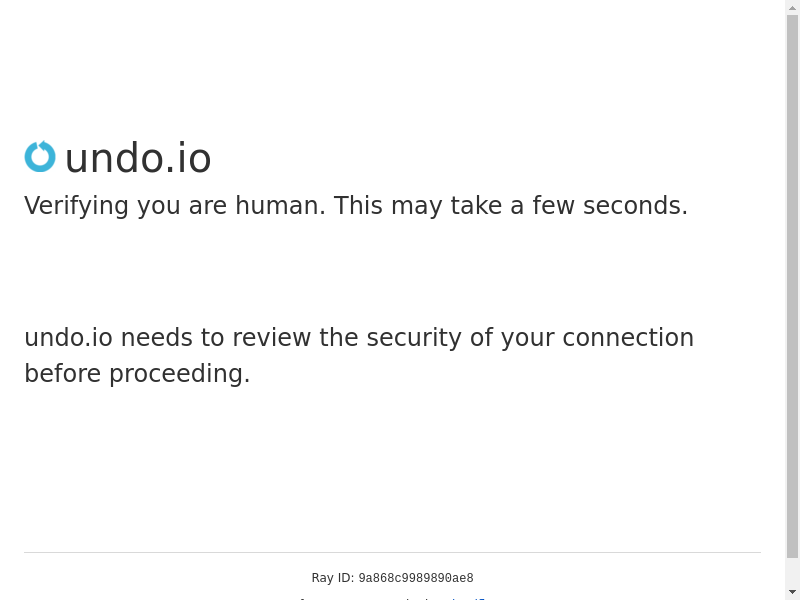The image size is (800, 600).
Task: Click the "Ray ID:" label
Action: tap(332, 578)
